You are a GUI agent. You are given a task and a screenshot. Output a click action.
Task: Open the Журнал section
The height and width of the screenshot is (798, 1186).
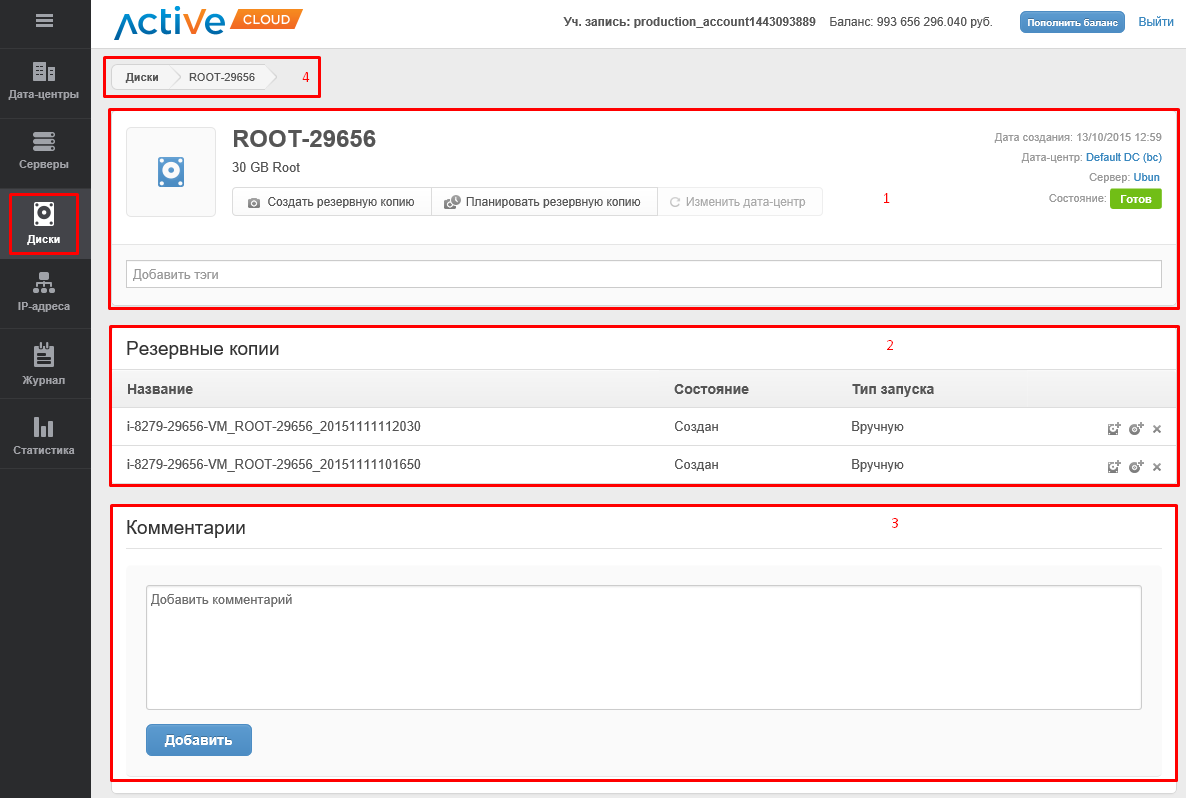(x=44, y=365)
